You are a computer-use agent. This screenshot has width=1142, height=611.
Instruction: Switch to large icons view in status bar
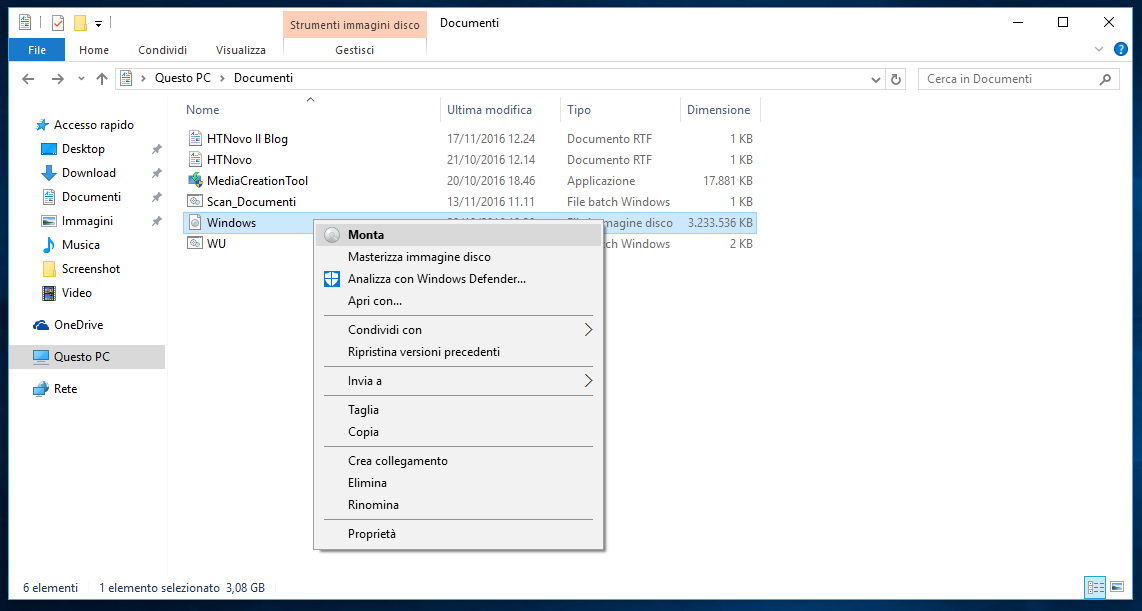point(1117,587)
